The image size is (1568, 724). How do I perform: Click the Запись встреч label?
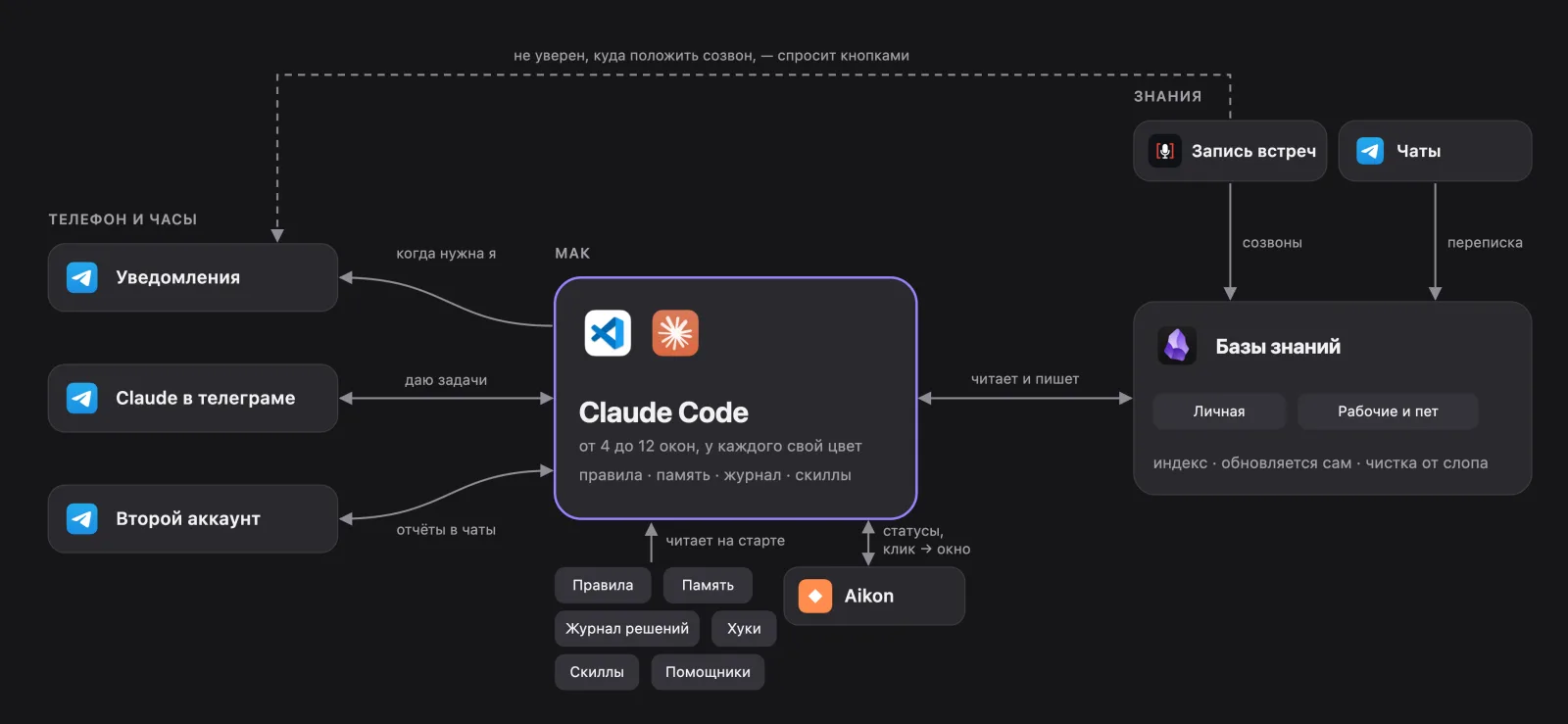tap(1253, 151)
